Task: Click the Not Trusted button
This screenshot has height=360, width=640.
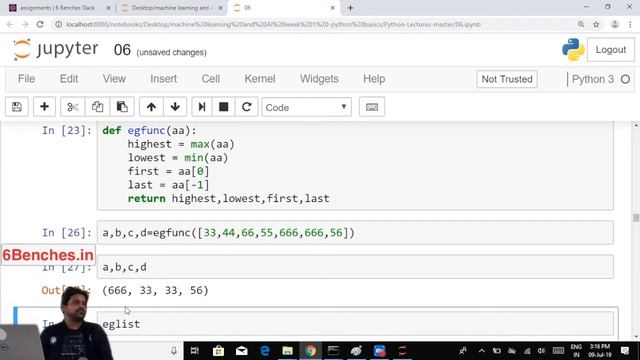Action: coord(507,79)
